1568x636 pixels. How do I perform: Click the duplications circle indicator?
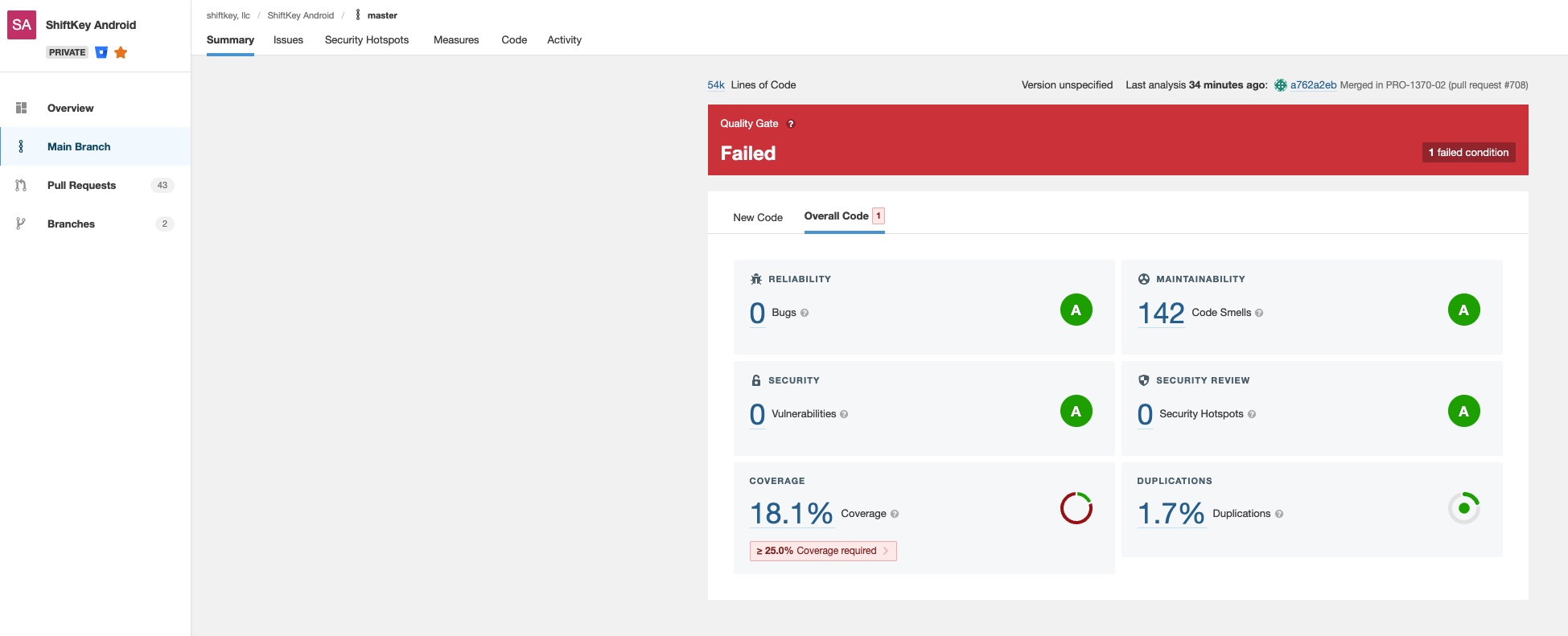click(x=1464, y=508)
